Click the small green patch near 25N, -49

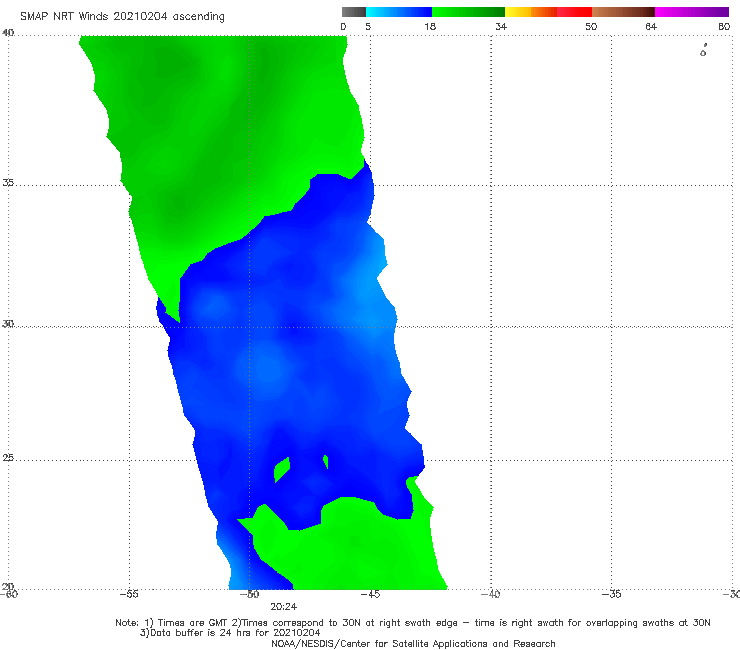pos(282,469)
